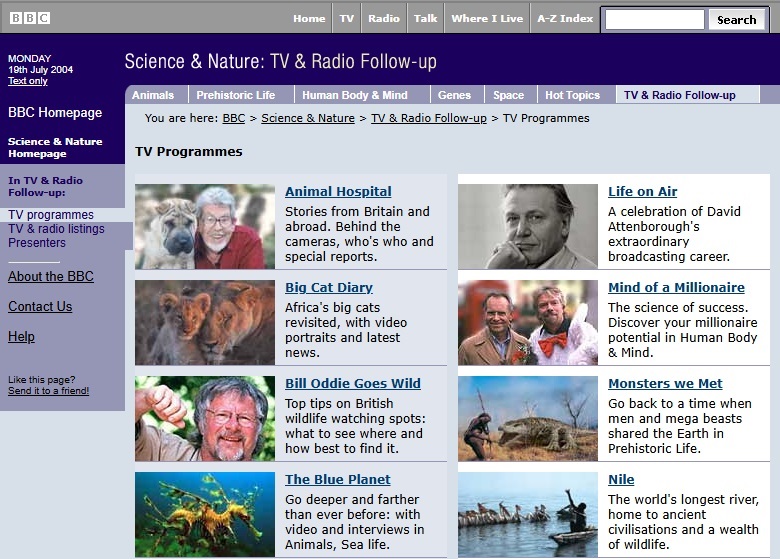Select the Nile river boat image
The image size is (780, 559).
(528, 514)
